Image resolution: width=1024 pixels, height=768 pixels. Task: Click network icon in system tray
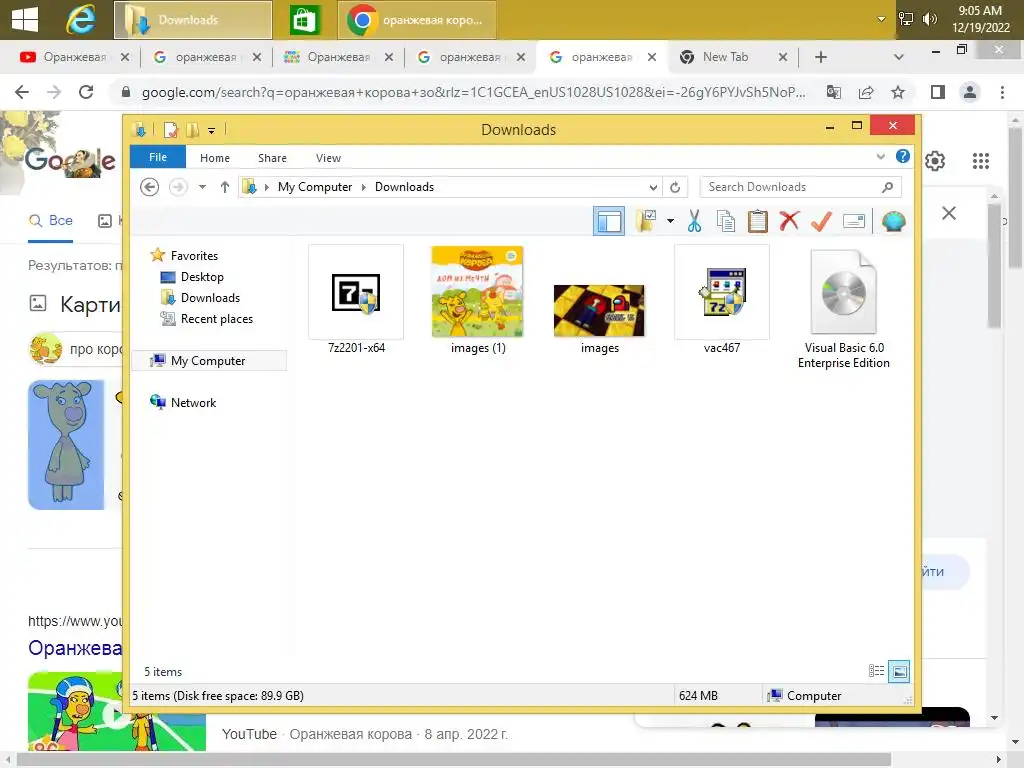click(x=906, y=19)
